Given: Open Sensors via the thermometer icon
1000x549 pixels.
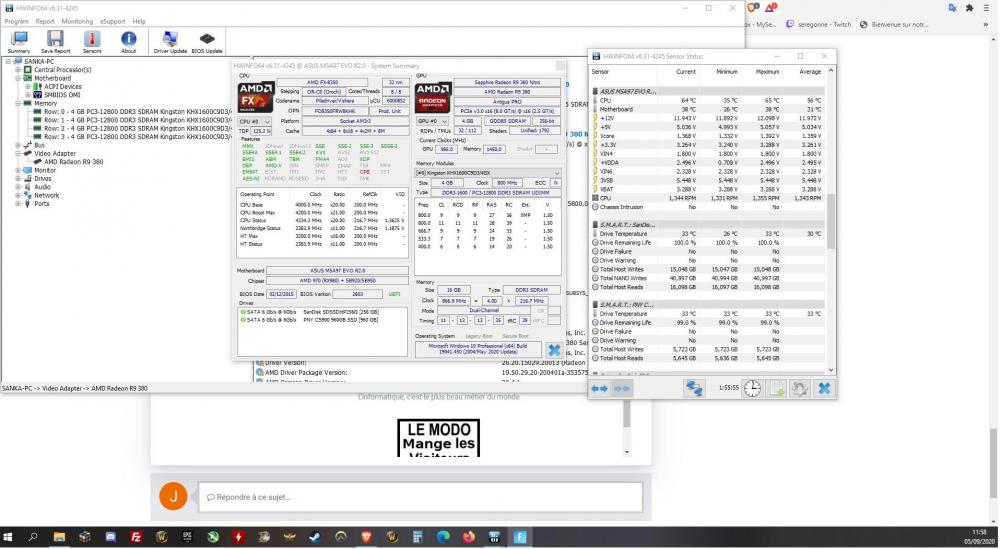Looking at the screenshot, I should [92, 42].
